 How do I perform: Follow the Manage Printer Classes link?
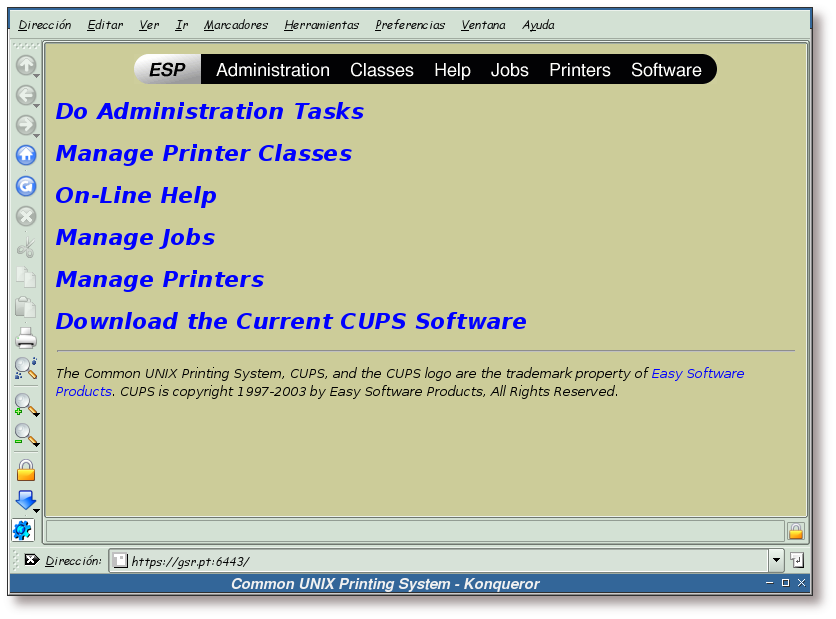click(x=204, y=154)
